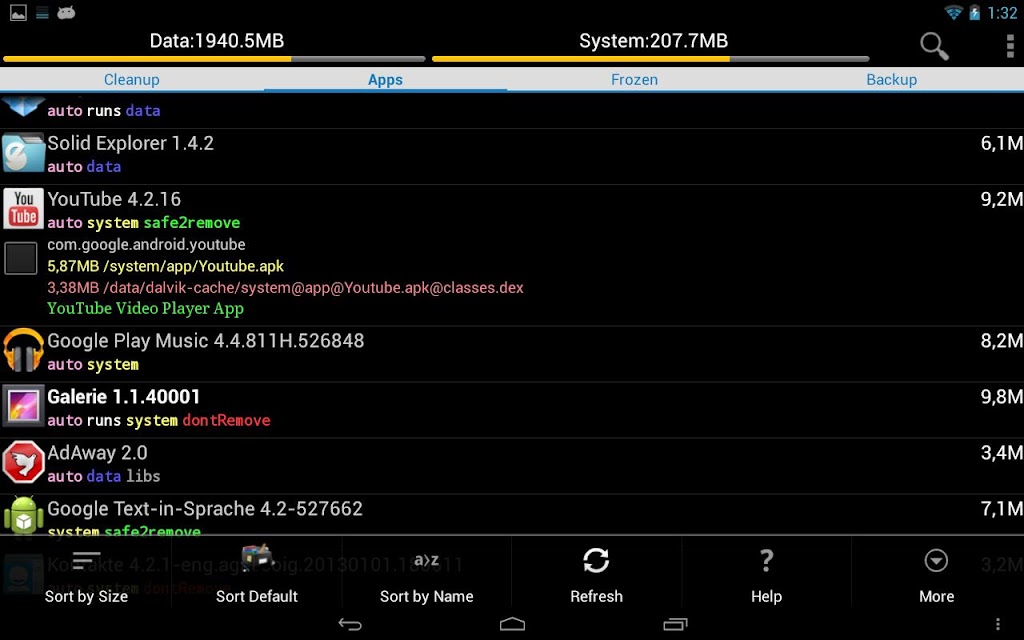The height and width of the screenshot is (640, 1024).
Task: Open Help from the bottom menu
Action: 766,575
